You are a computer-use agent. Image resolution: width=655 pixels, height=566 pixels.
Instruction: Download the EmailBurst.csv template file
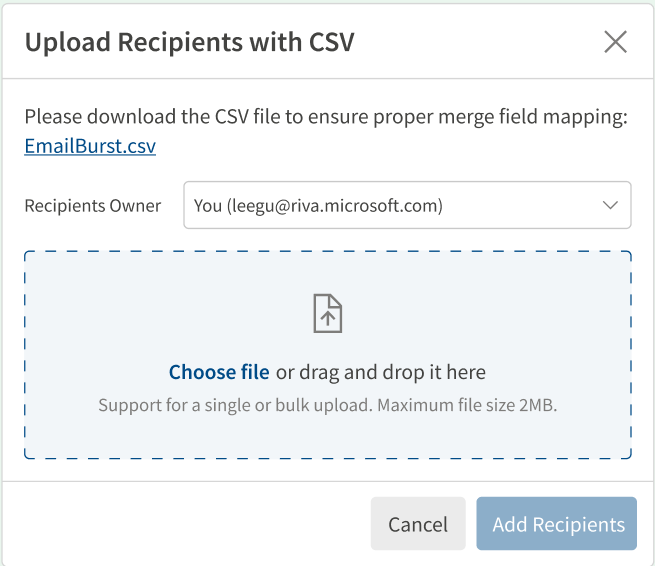(90, 146)
